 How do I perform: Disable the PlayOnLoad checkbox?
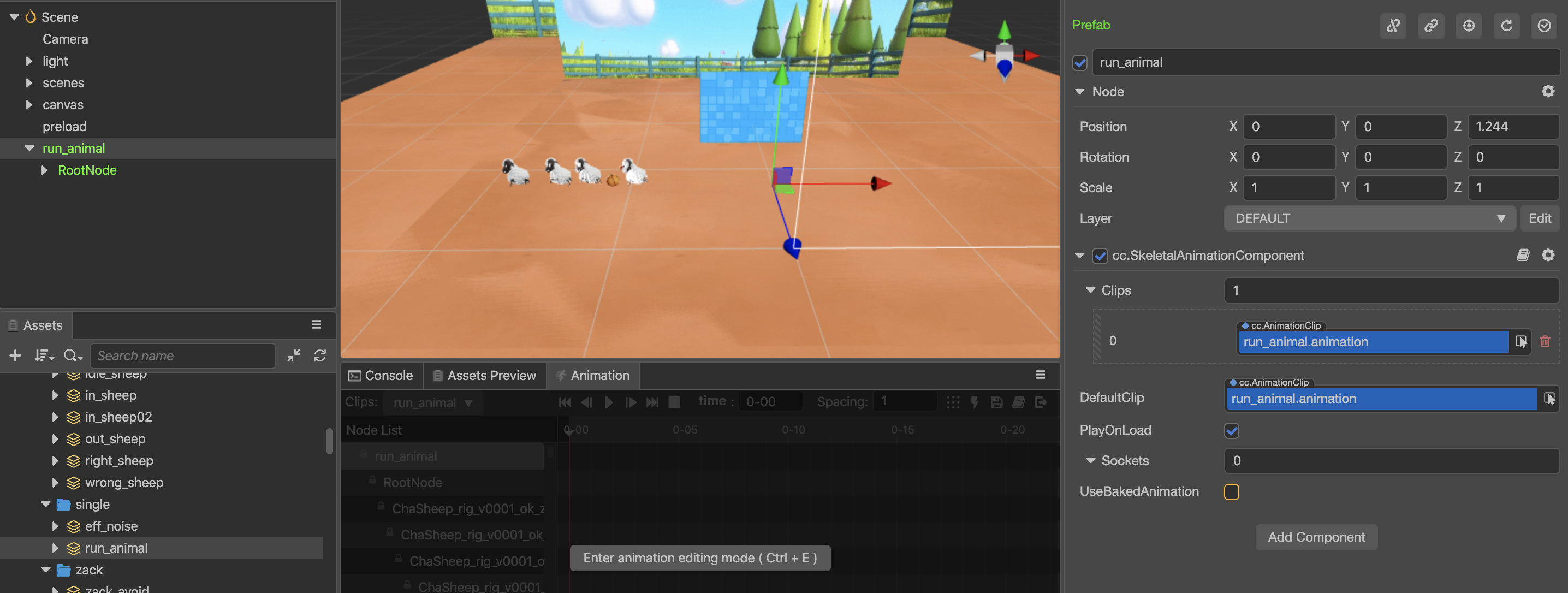pyautogui.click(x=1231, y=430)
